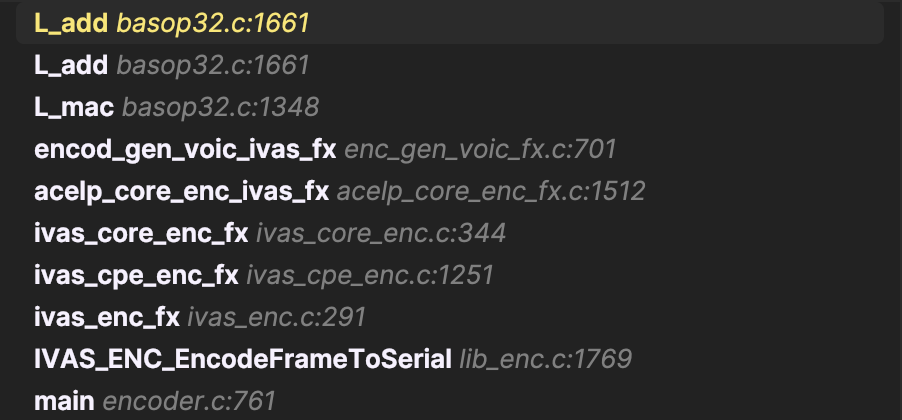Select the acelp_core_enc_ivas_fx call frame

coord(181,192)
